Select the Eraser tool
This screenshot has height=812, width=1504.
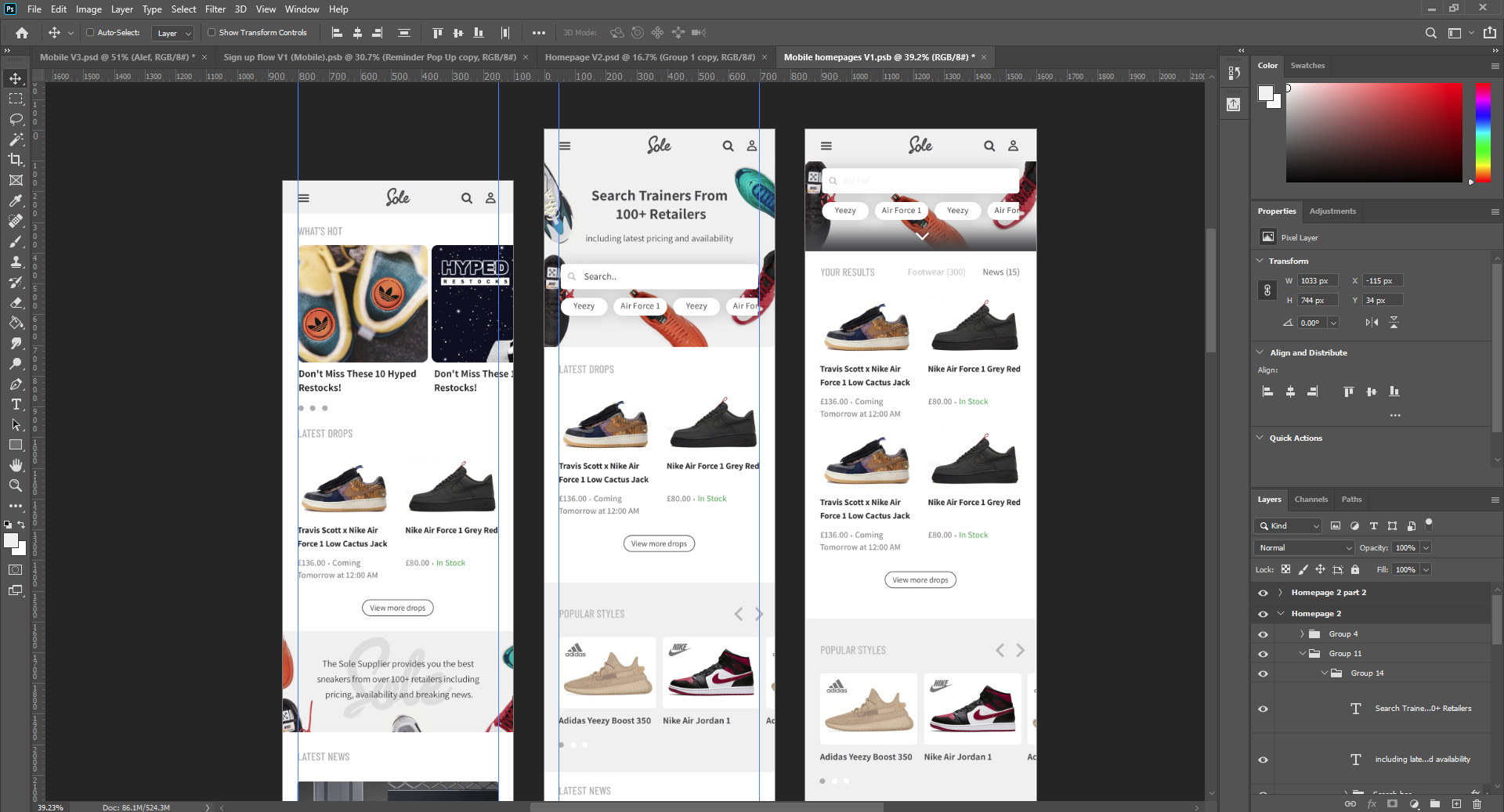pyautogui.click(x=16, y=302)
